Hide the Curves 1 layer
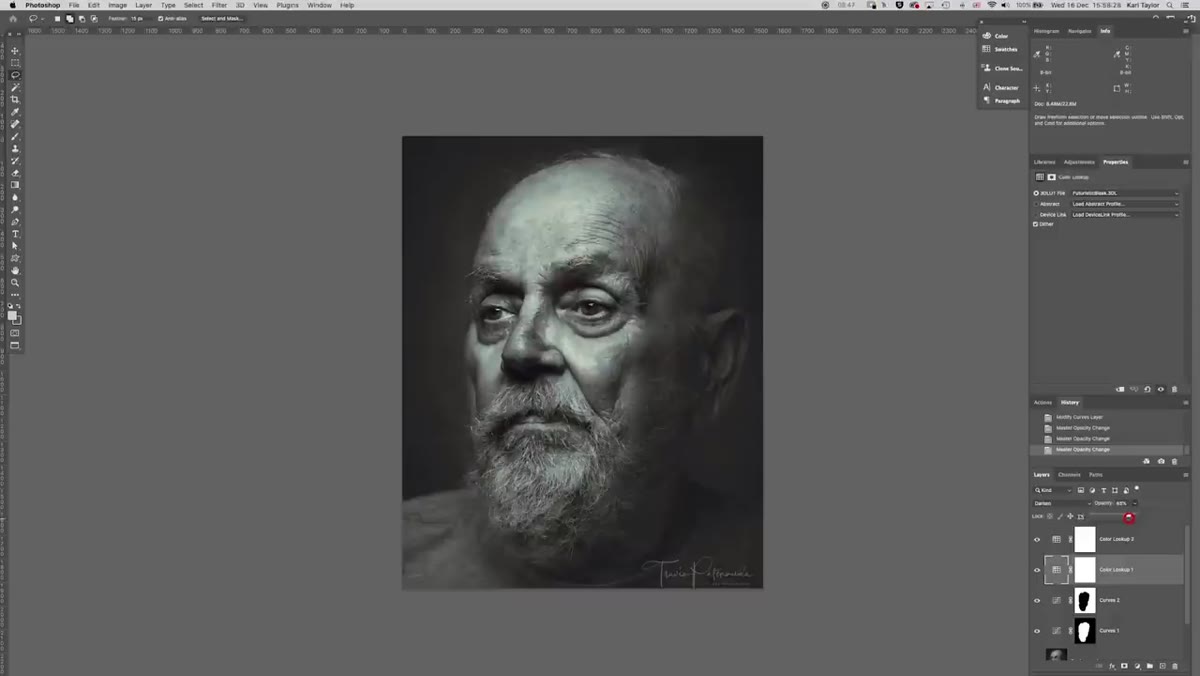The width and height of the screenshot is (1200, 676). coord(1037,631)
